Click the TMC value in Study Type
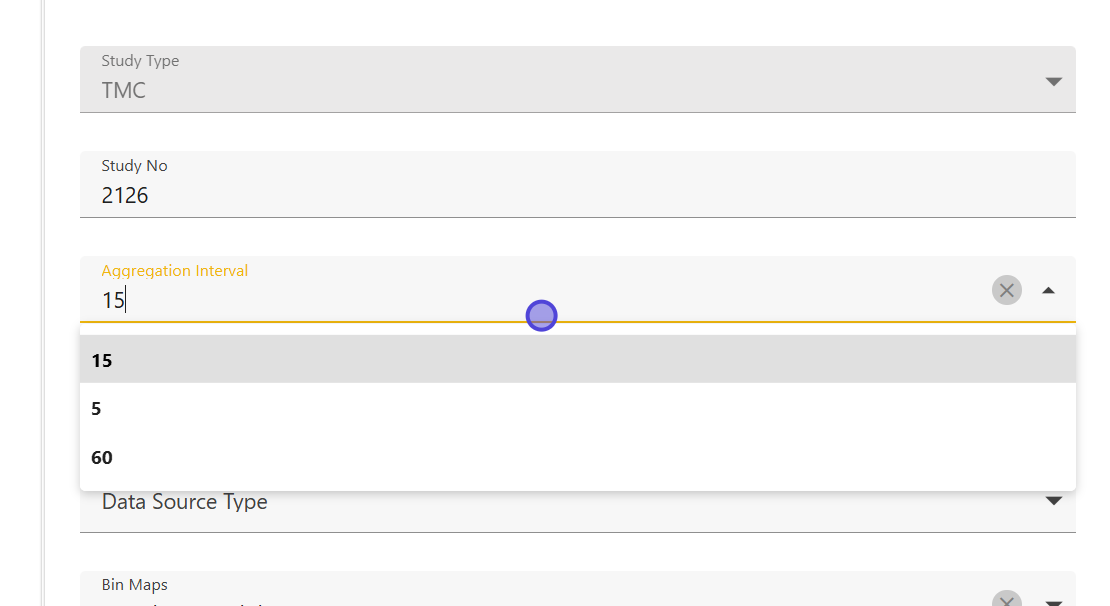1110x606 pixels. [124, 91]
